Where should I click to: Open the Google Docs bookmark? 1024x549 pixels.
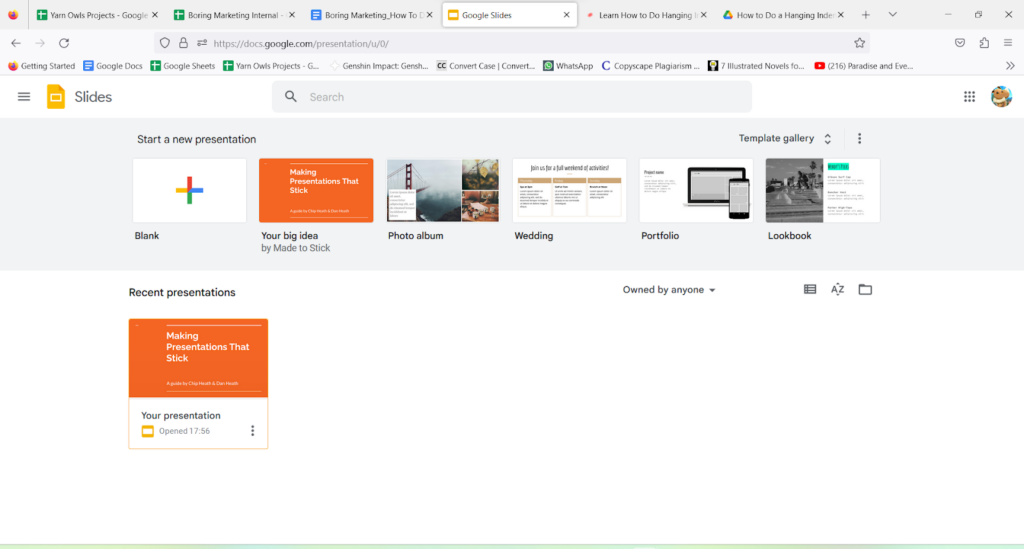[x=112, y=66]
